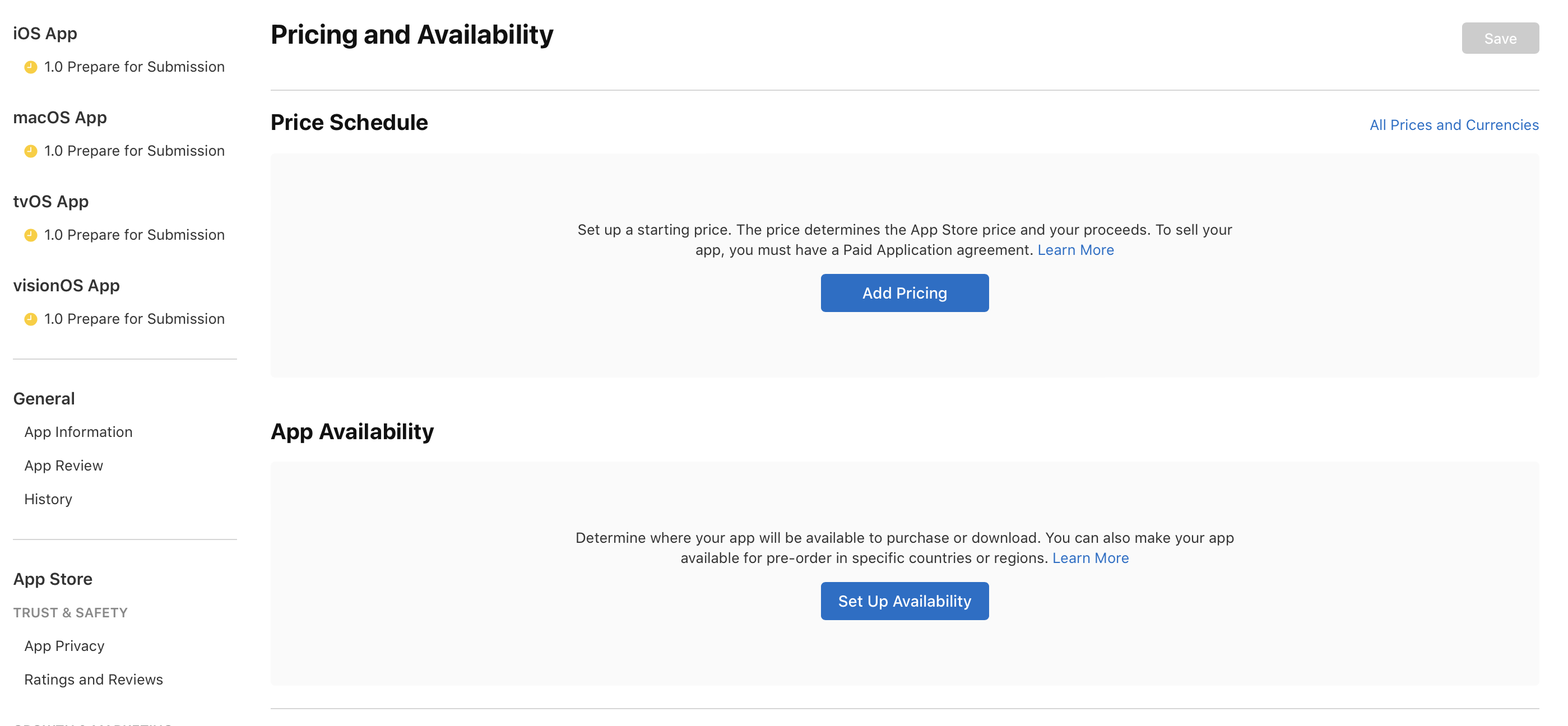Select the App Review menu item
The image size is (1568, 726).
pyautogui.click(x=63, y=465)
